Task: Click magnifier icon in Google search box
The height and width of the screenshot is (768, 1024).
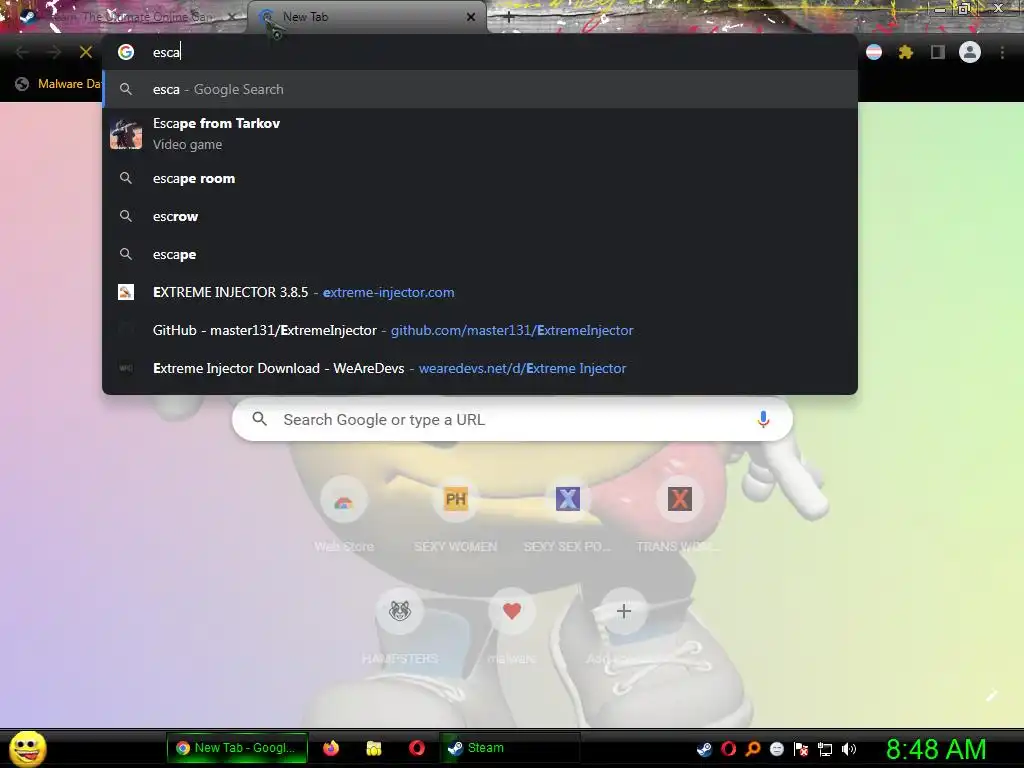Action: (259, 419)
